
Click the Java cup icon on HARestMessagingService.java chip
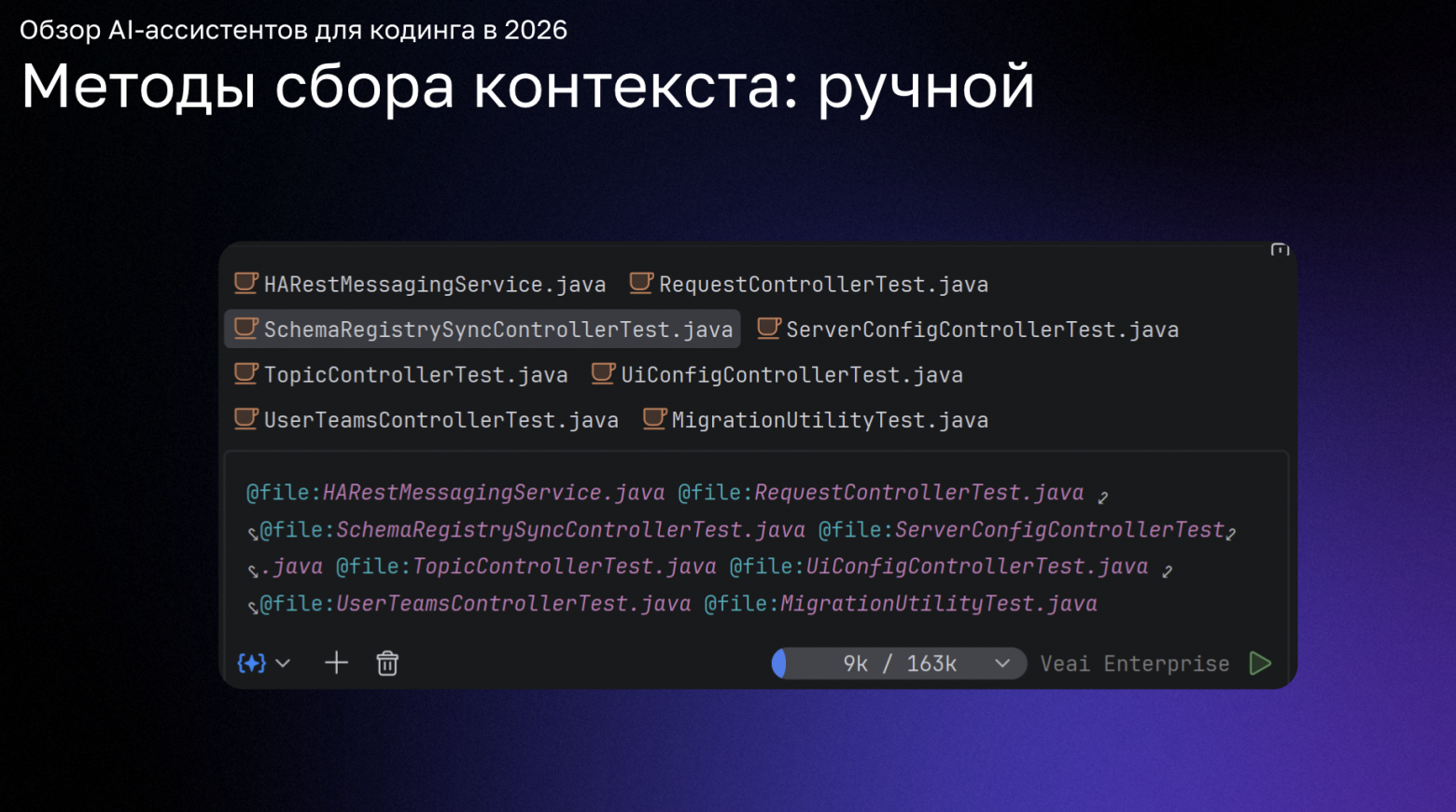(245, 284)
